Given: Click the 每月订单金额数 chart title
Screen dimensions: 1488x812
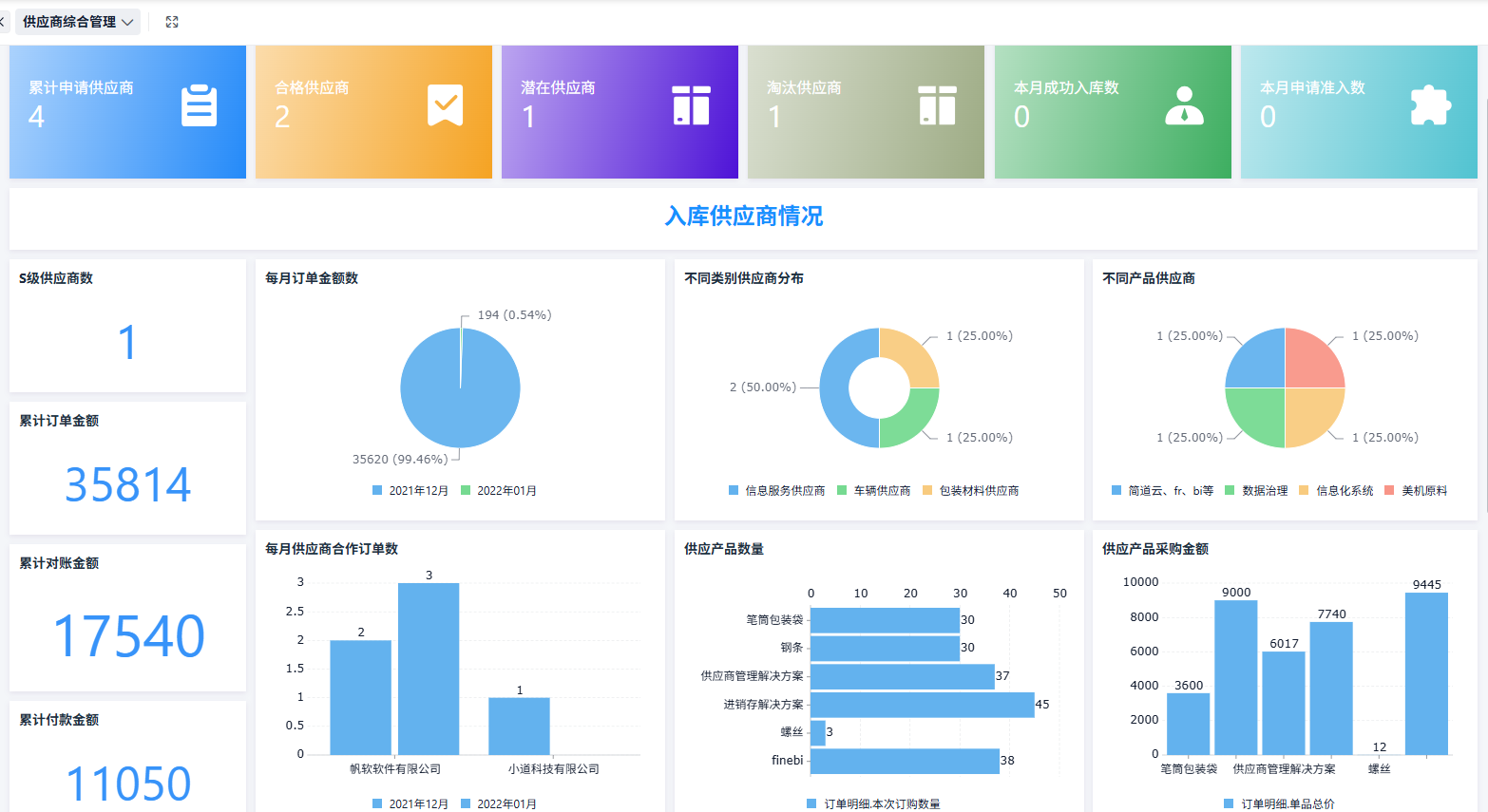Looking at the screenshot, I should (x=312, y=278).
